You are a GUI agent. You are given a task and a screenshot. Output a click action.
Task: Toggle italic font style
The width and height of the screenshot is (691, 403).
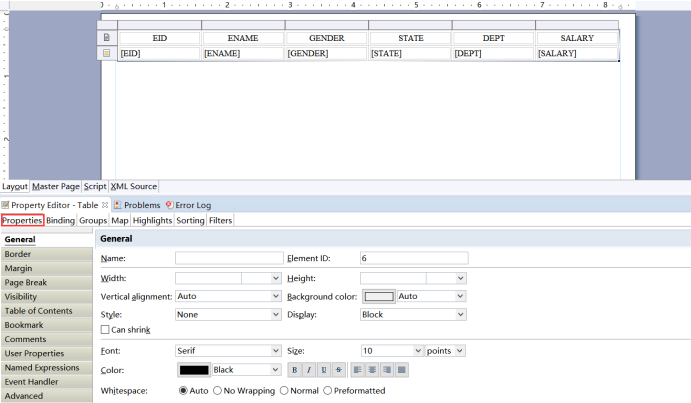[x=309, y=370]
